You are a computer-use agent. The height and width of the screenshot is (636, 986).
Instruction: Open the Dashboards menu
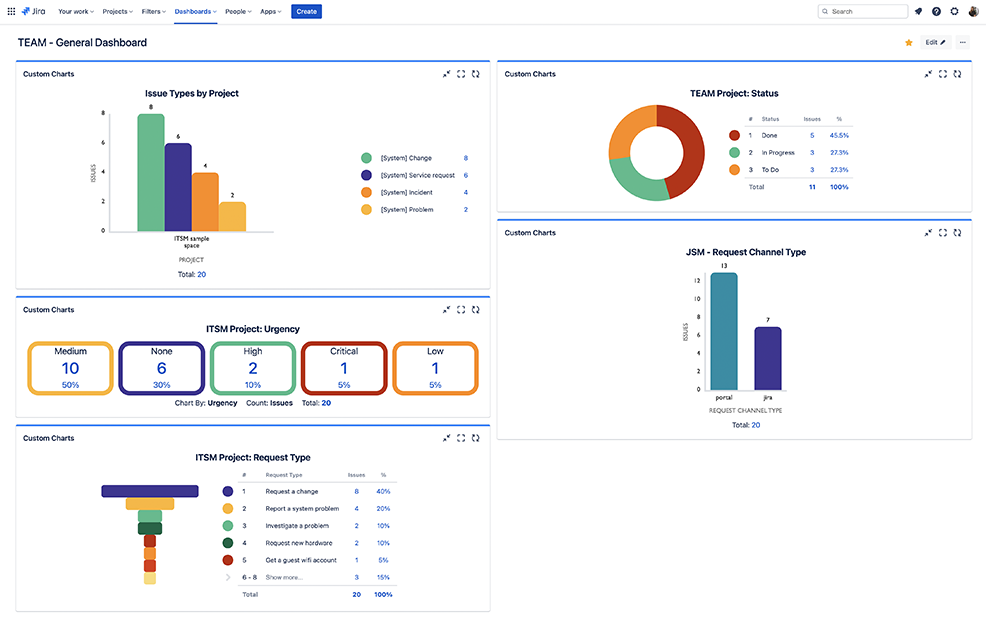196,11
